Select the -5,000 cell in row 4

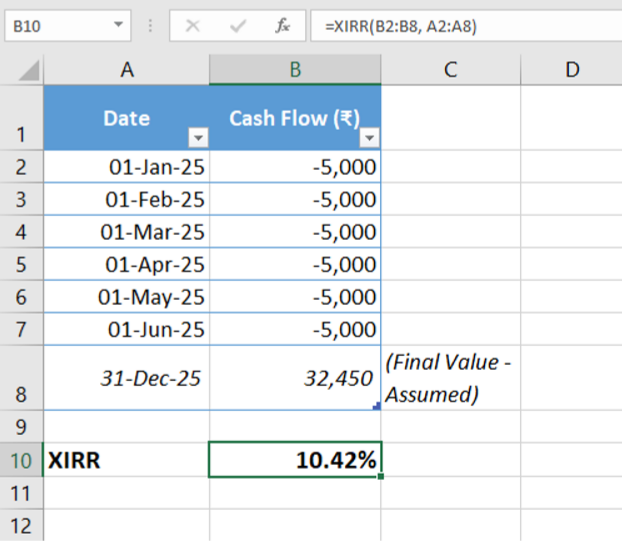(x=295, y=232)
